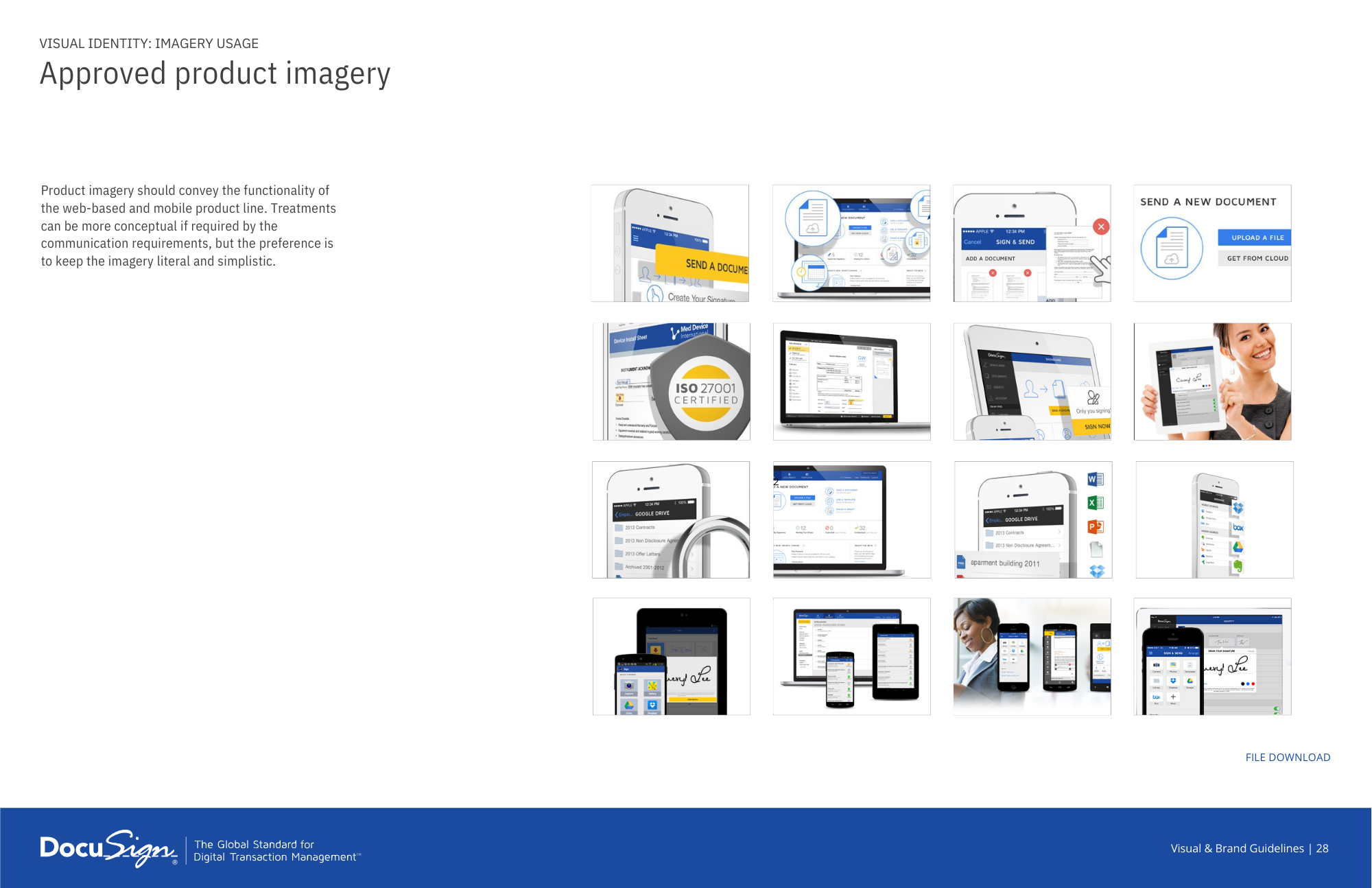1372x888 pixels.
Task: Click the Get From Cloud button image
Action: pos(1255,259)
